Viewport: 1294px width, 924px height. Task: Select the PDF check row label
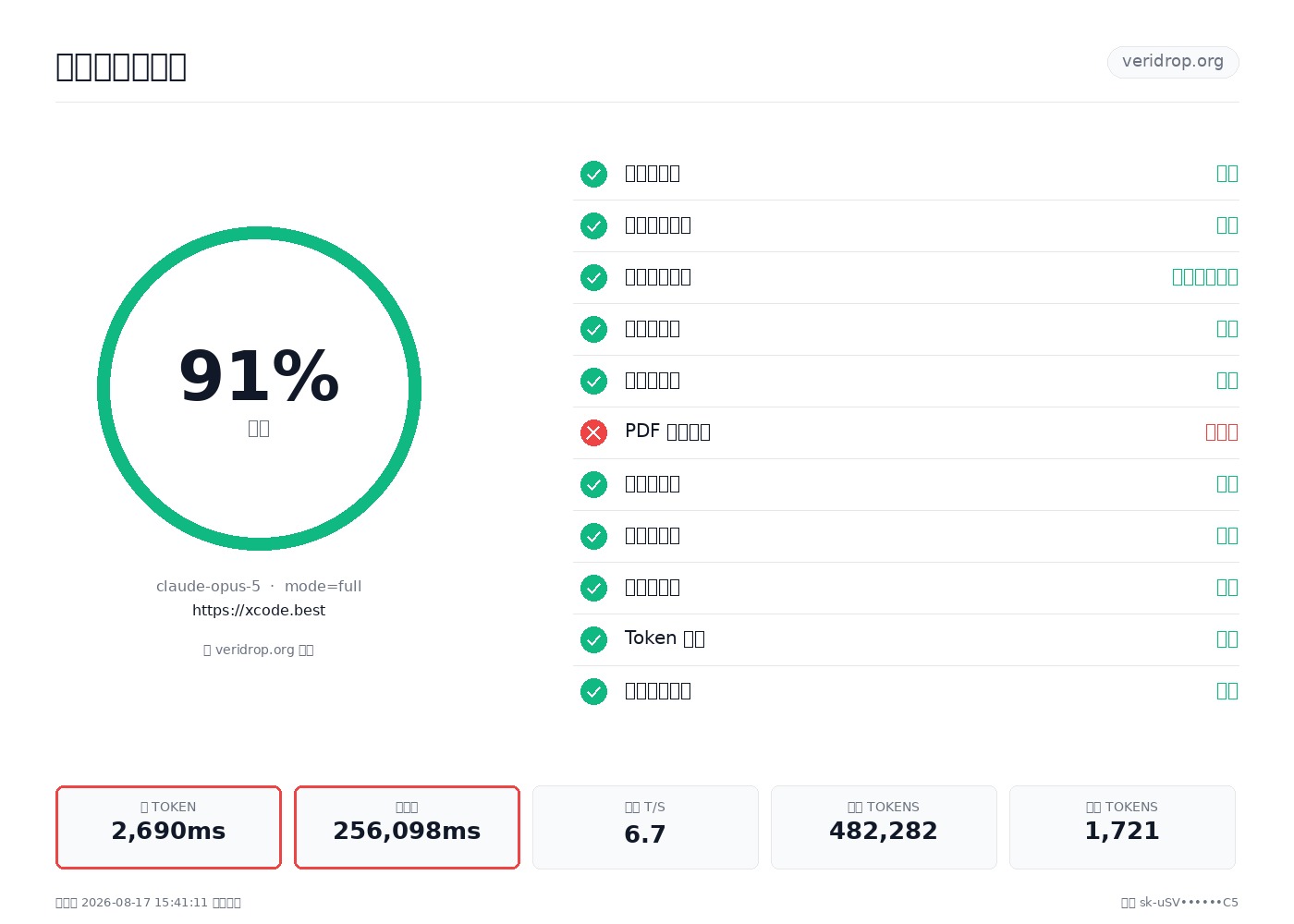(x=667, y=432)
